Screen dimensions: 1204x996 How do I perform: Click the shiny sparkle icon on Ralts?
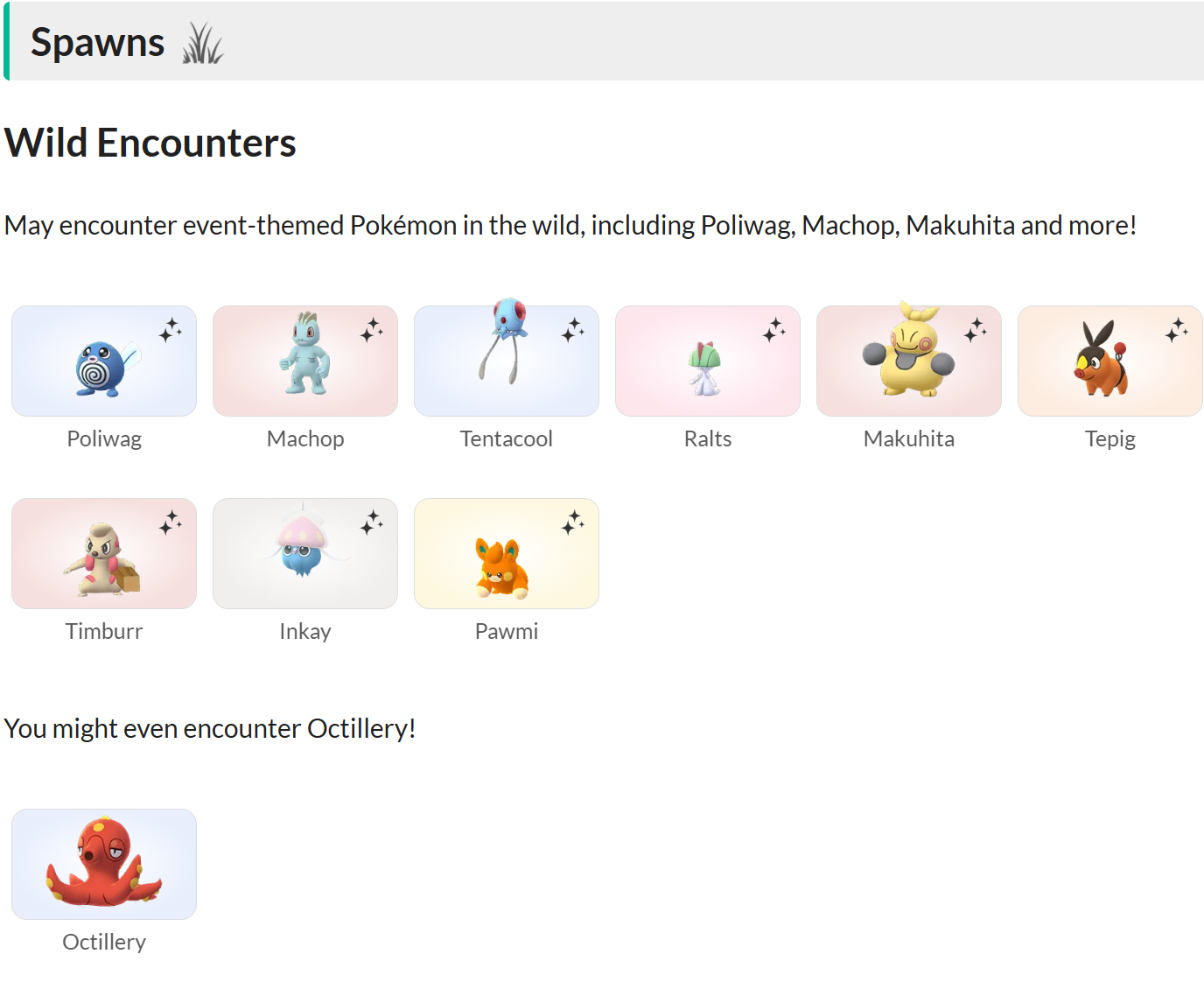pos(774,330)
